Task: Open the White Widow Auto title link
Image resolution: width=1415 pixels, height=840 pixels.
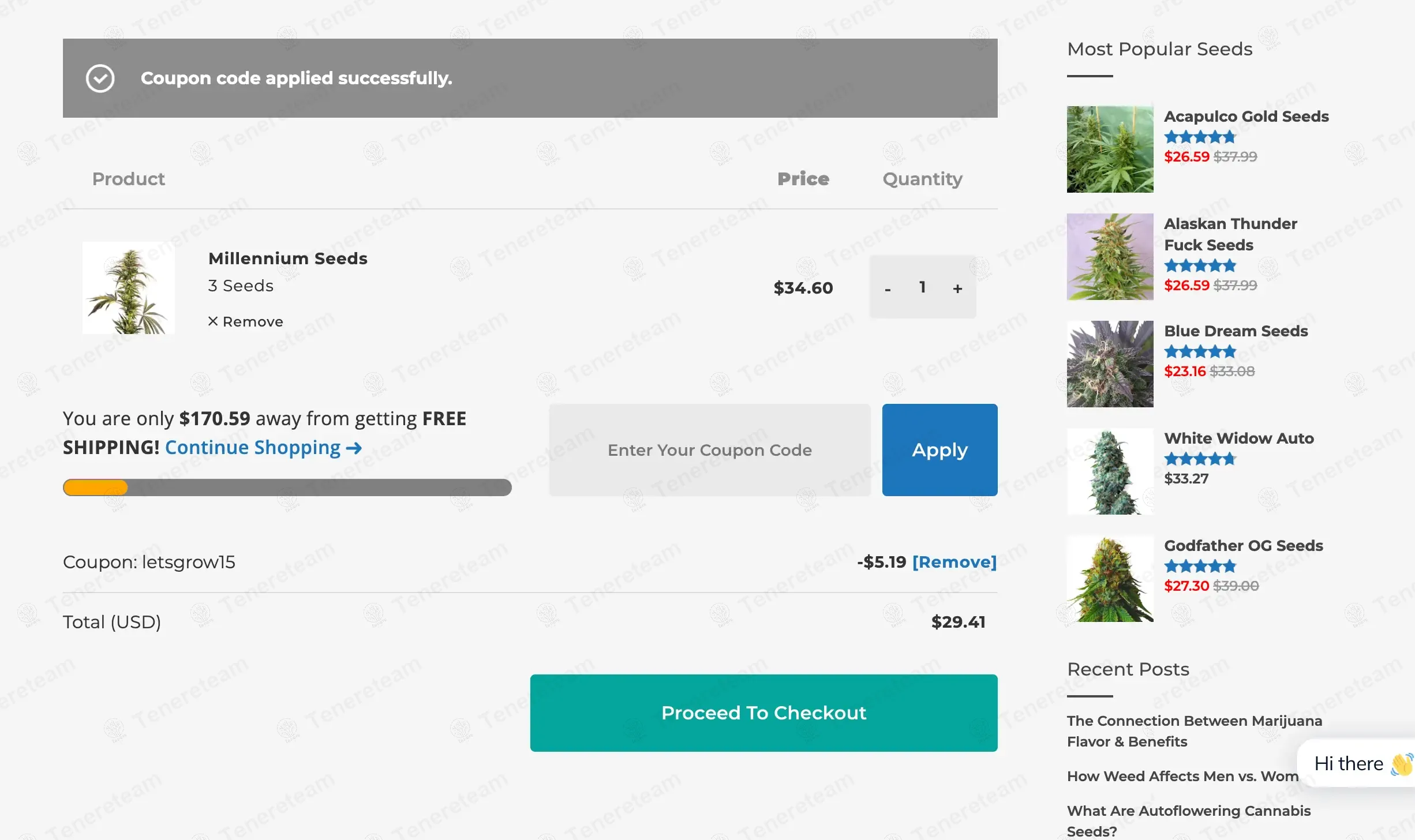Action: [1239, 438]
